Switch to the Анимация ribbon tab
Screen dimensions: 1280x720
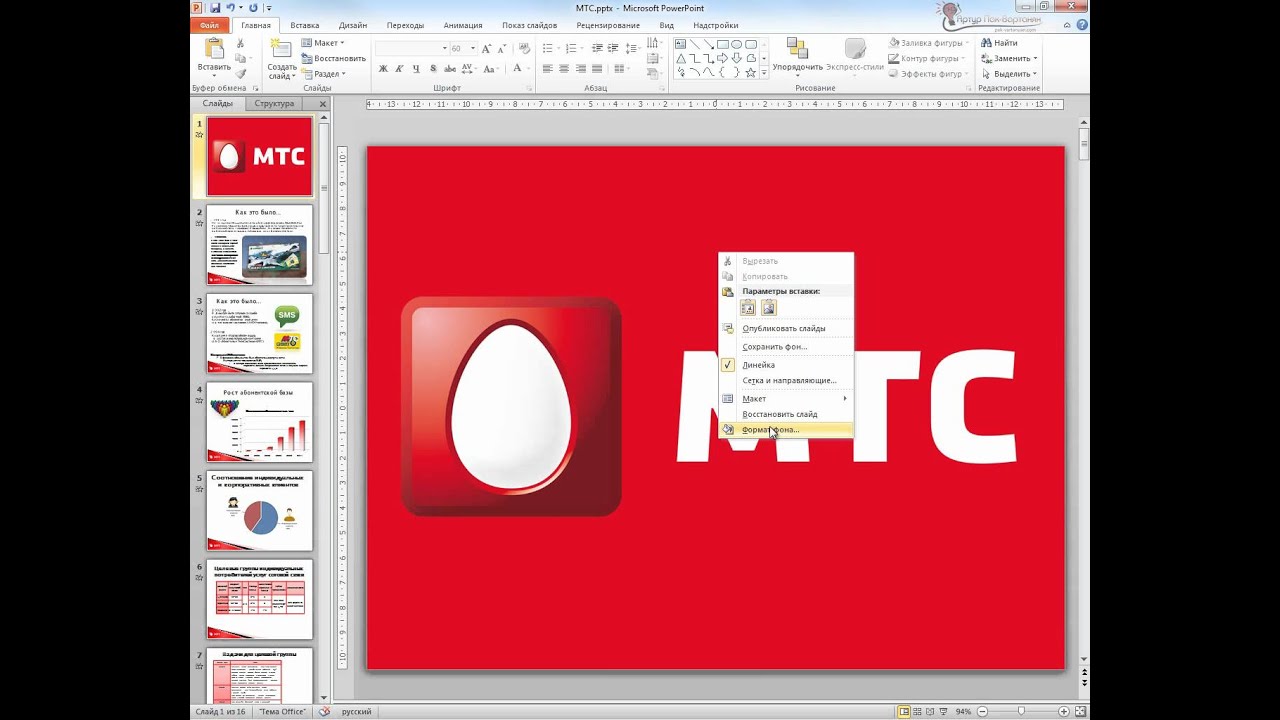463,25
